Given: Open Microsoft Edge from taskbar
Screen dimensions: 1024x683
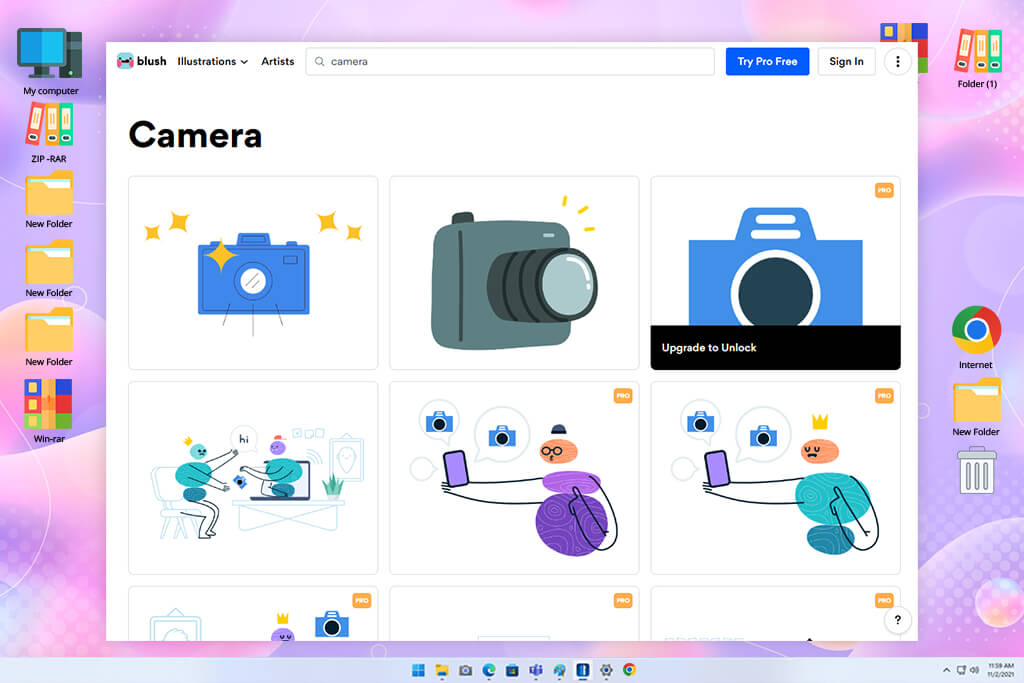Looking at the screenshot, I should click(488, 670).
